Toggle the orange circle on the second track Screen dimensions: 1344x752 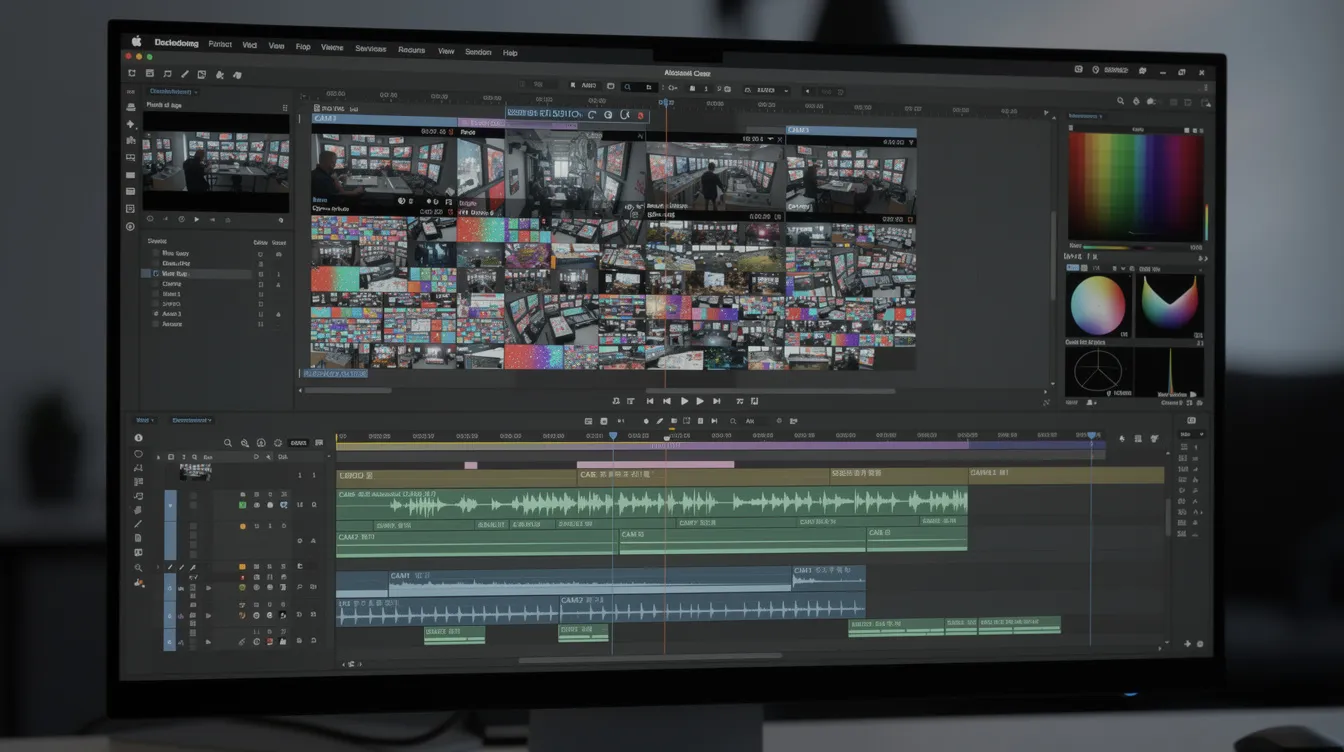(x=241, y=525)
